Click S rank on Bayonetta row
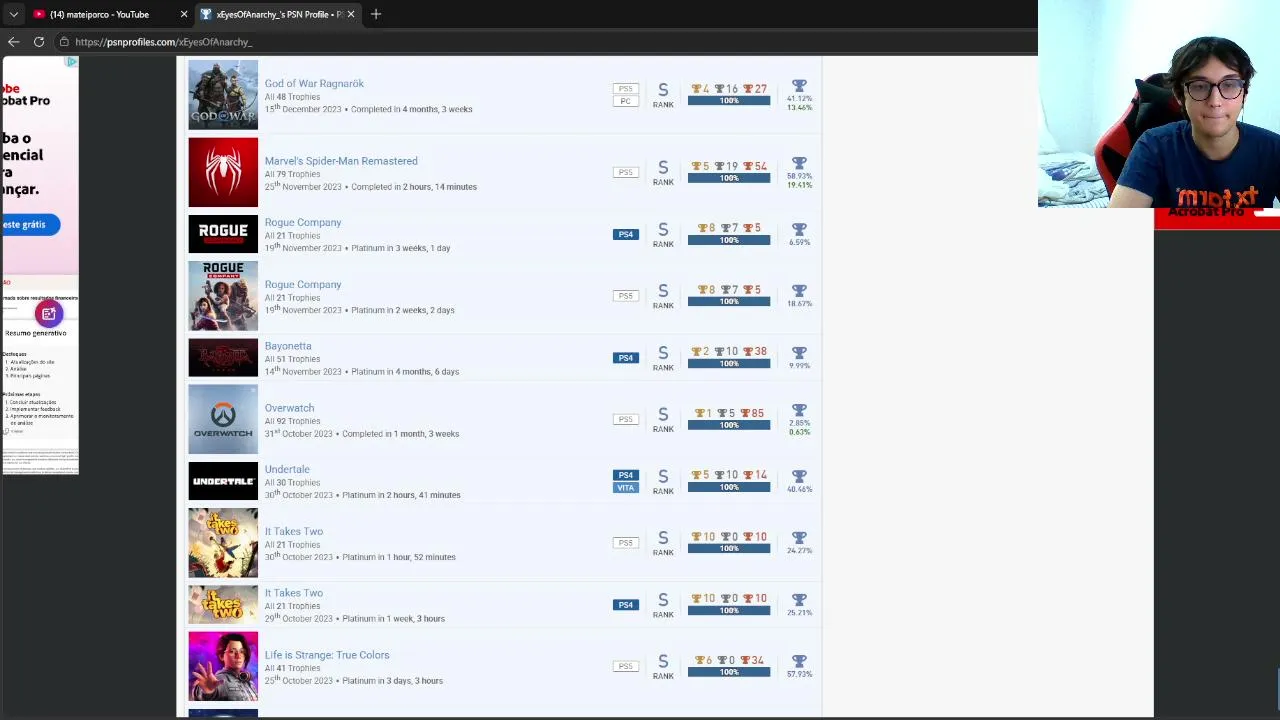1280x720 pixels. pos(663,358)
